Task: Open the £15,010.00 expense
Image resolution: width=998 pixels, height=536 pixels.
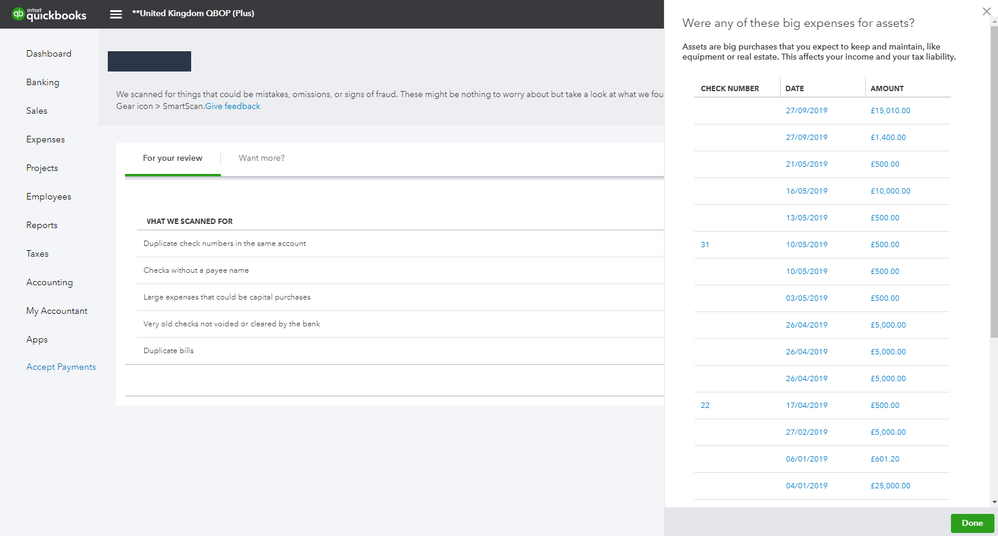Action: 890,110
